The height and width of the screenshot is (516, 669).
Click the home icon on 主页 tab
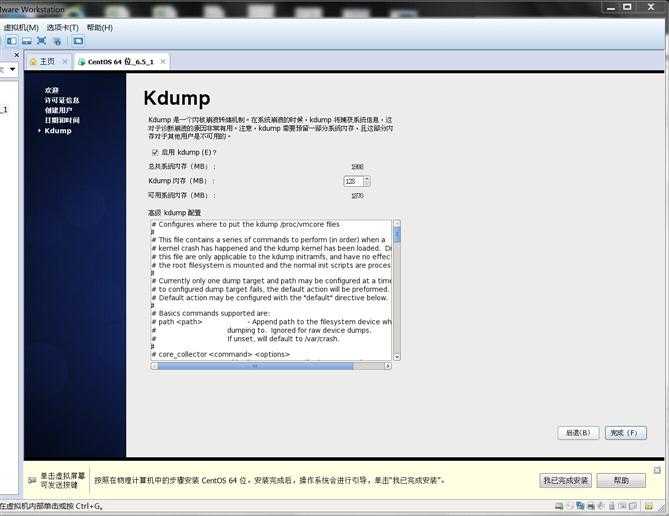tap(34, 61)
